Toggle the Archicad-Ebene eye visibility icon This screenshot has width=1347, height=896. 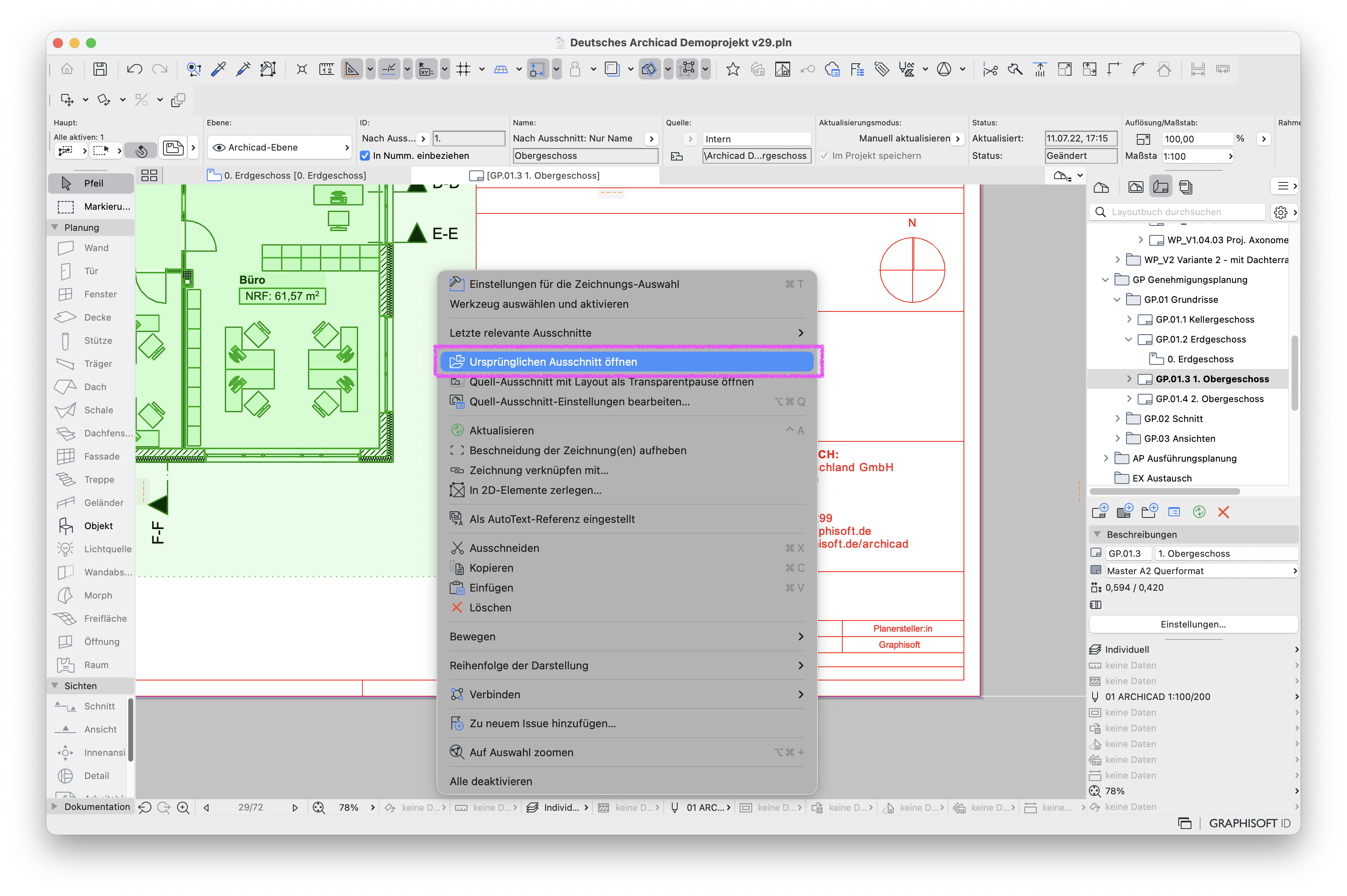point(219,147)
